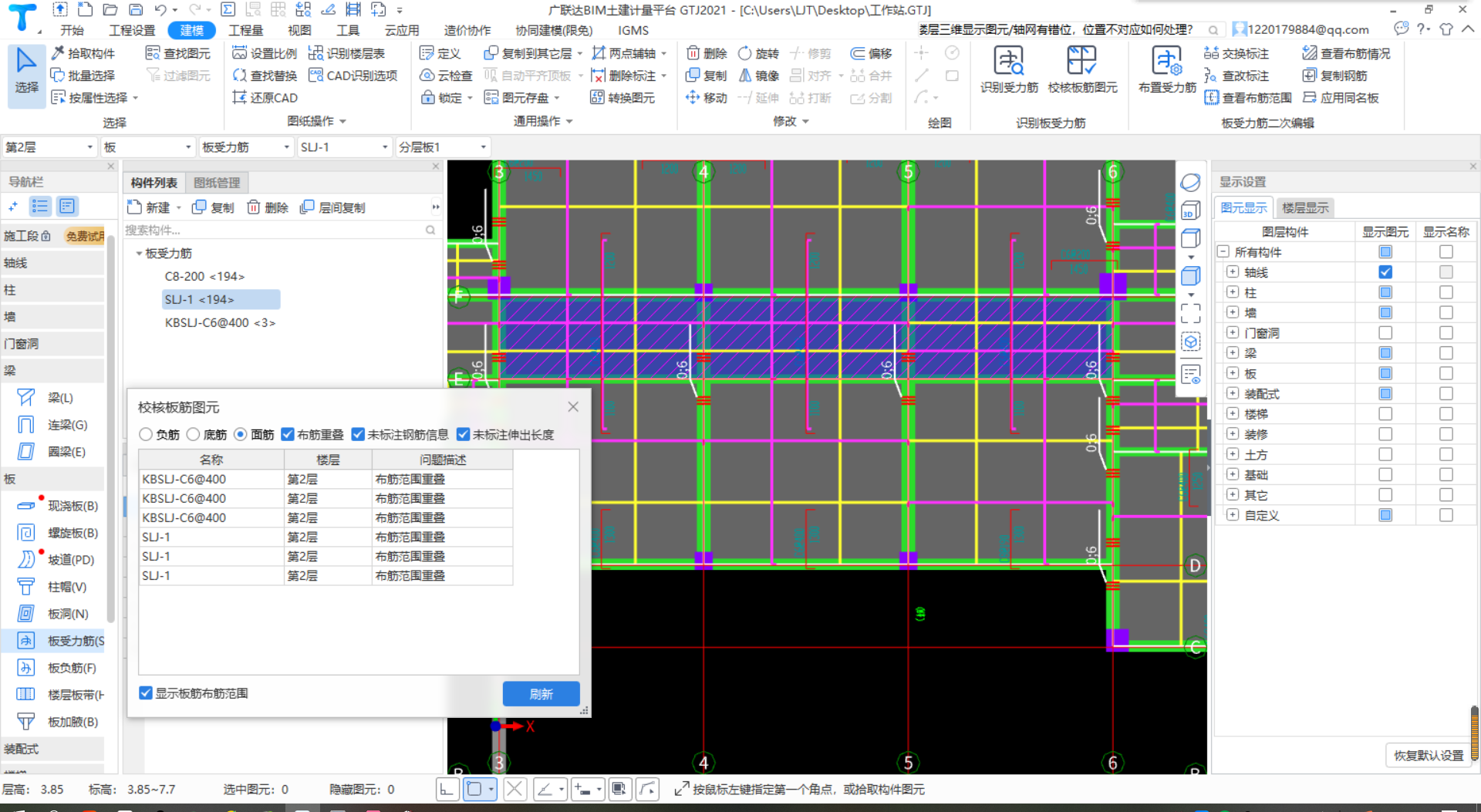This screenshot has height=812, width=1481.
Task: Click the 刷新 button
Action: pyautogui.click(x=541, y=694)
